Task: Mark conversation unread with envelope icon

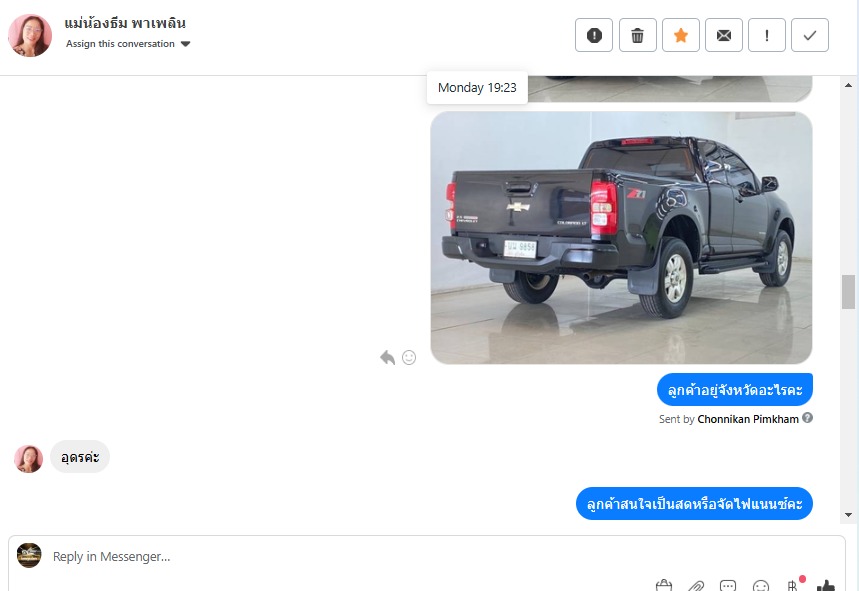Action: tap(724, 35)
